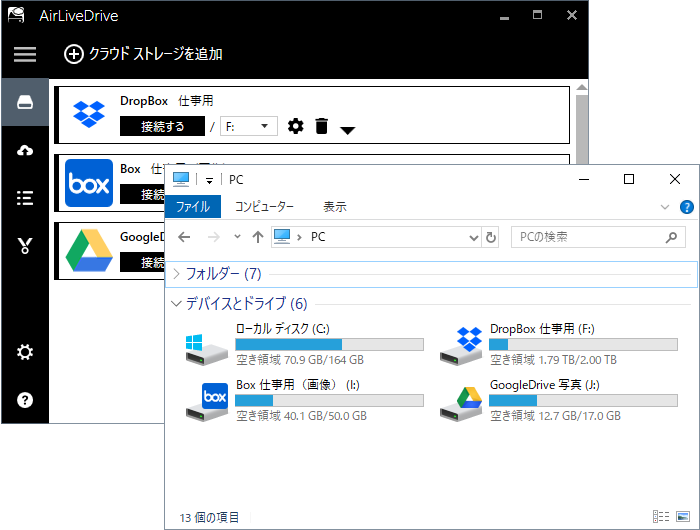Open the 表示 ribbon tab
This screenshot has width=700, height=530.
tap(334, 207)
